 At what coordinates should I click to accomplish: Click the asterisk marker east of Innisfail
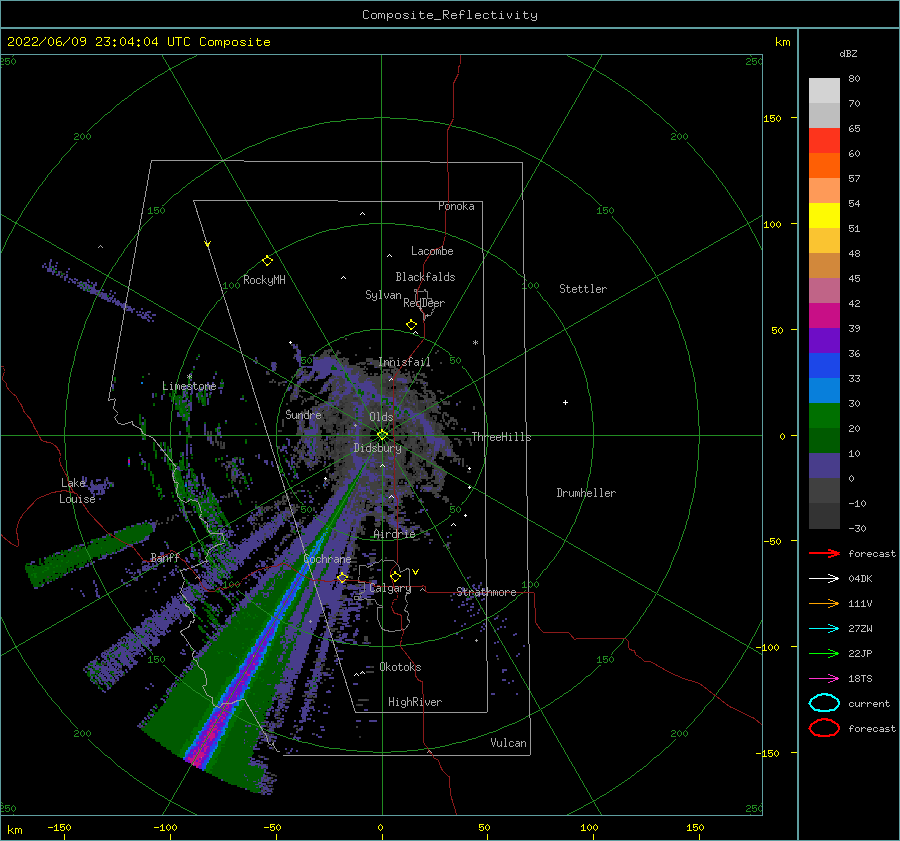pos(475,343)
